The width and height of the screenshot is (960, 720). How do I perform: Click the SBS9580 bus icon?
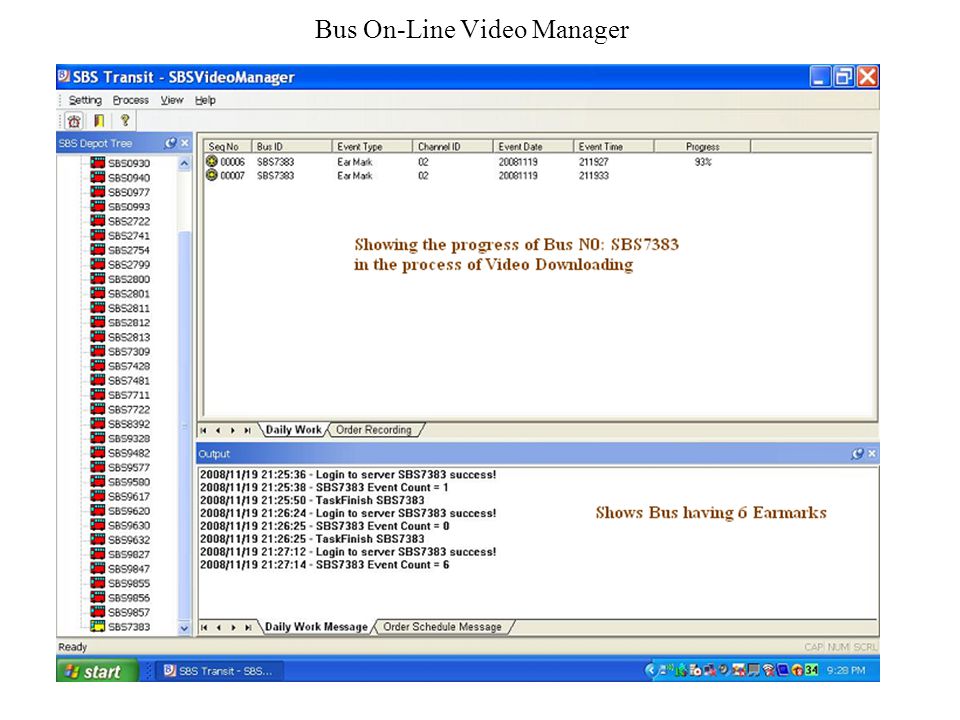97,481
